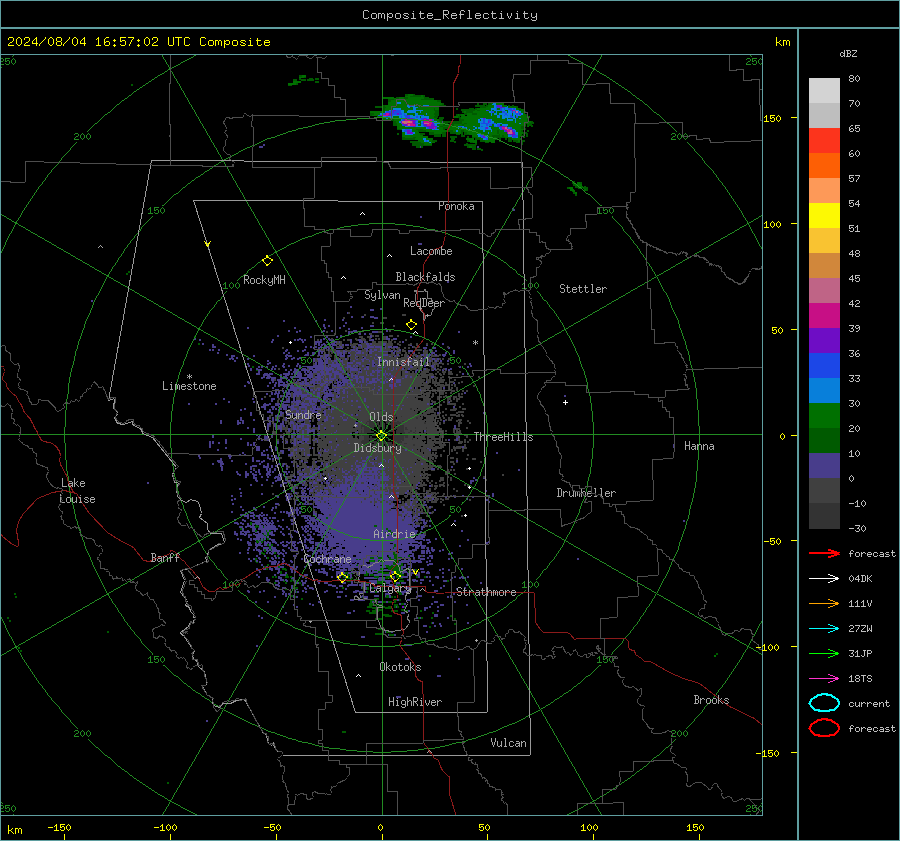Select the orange 111V arrow icon

[824, 603]
